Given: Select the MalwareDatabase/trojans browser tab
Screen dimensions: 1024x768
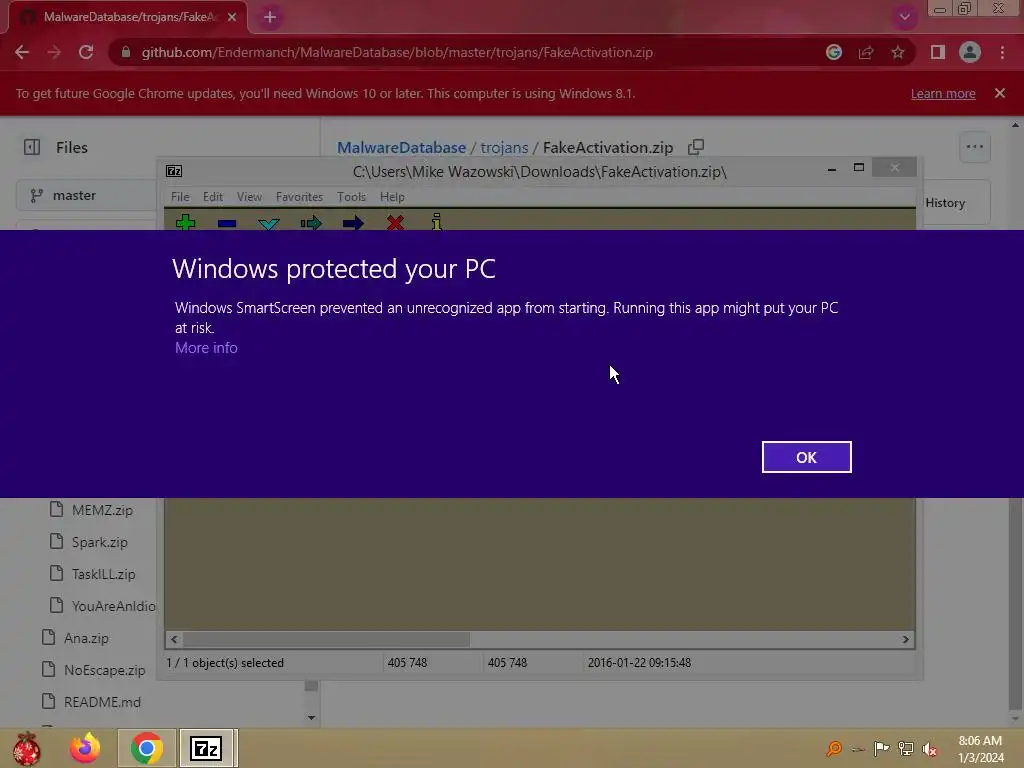Looking at the screenshot, I should [127, 17].
